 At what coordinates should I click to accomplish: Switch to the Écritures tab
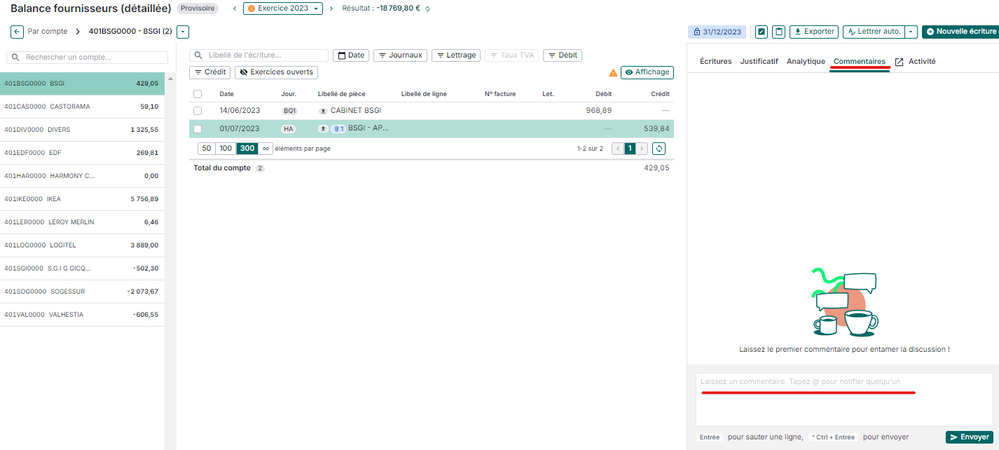tap(715, 62)
